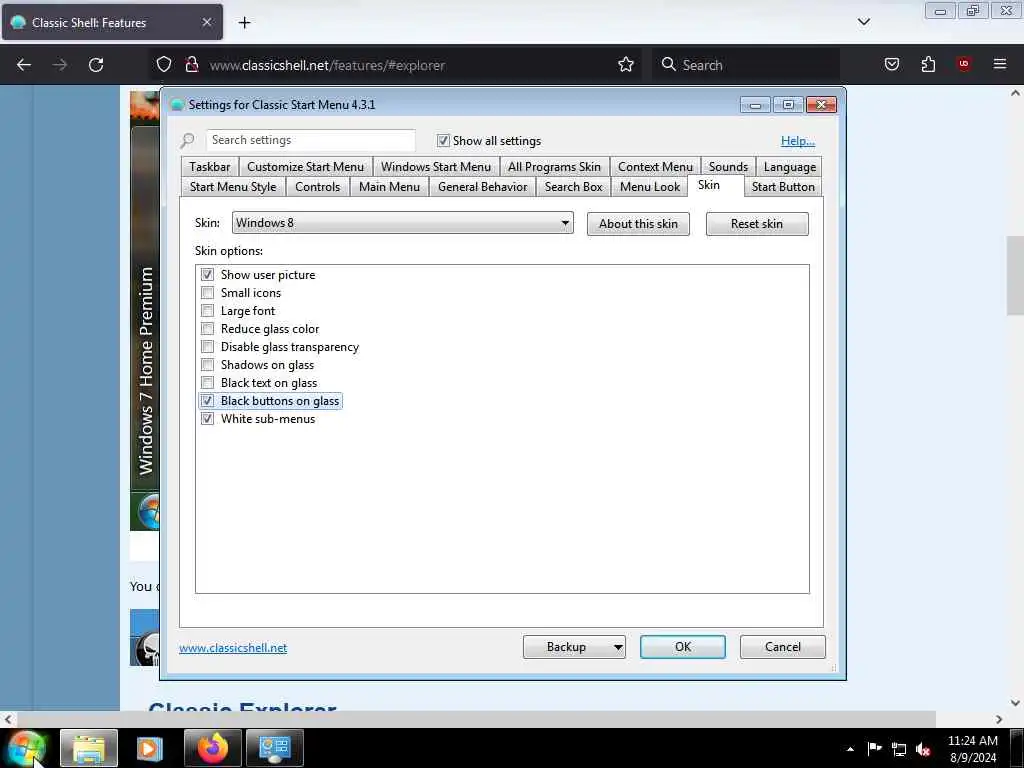Open the Menu Look tab

tap(650, 187)
